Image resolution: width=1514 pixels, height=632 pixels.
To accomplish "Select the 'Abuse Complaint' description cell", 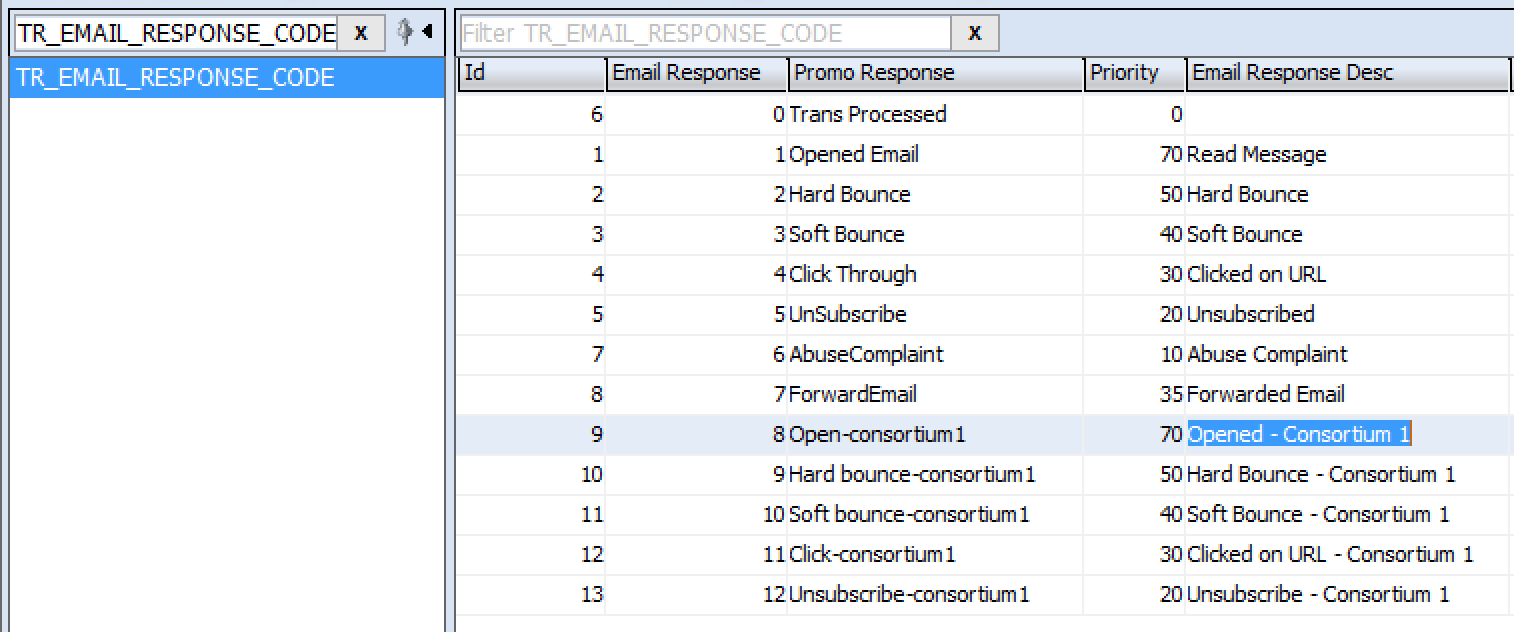I will (1347, 355).
